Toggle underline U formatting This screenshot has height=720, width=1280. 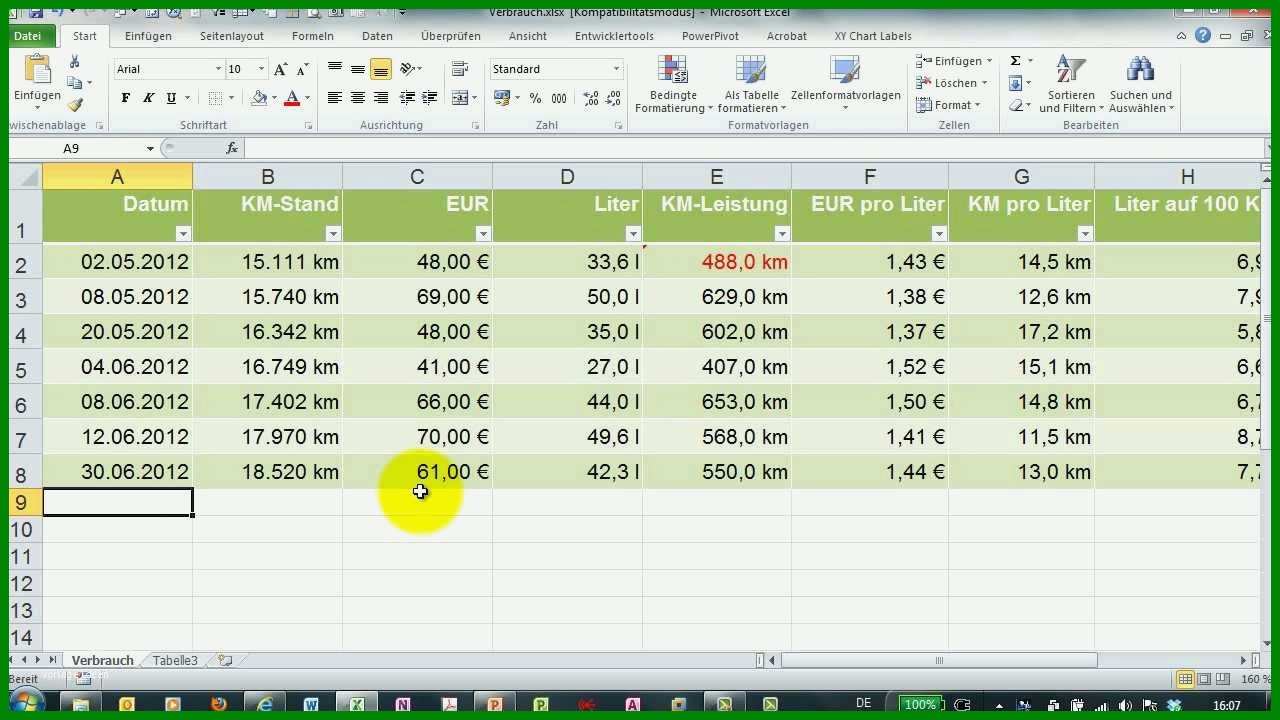[171, 98]
